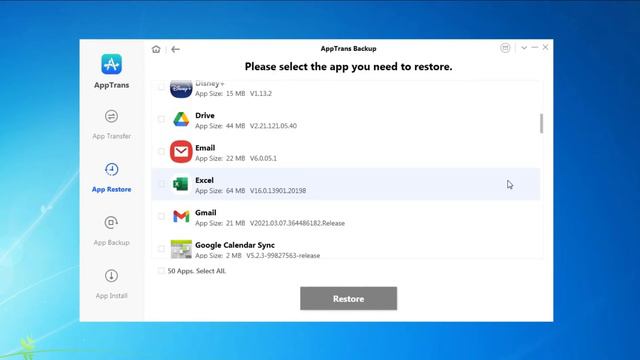Screen dimensions: 640x360
Task: Click the Excel app icon
Action: 180,184
